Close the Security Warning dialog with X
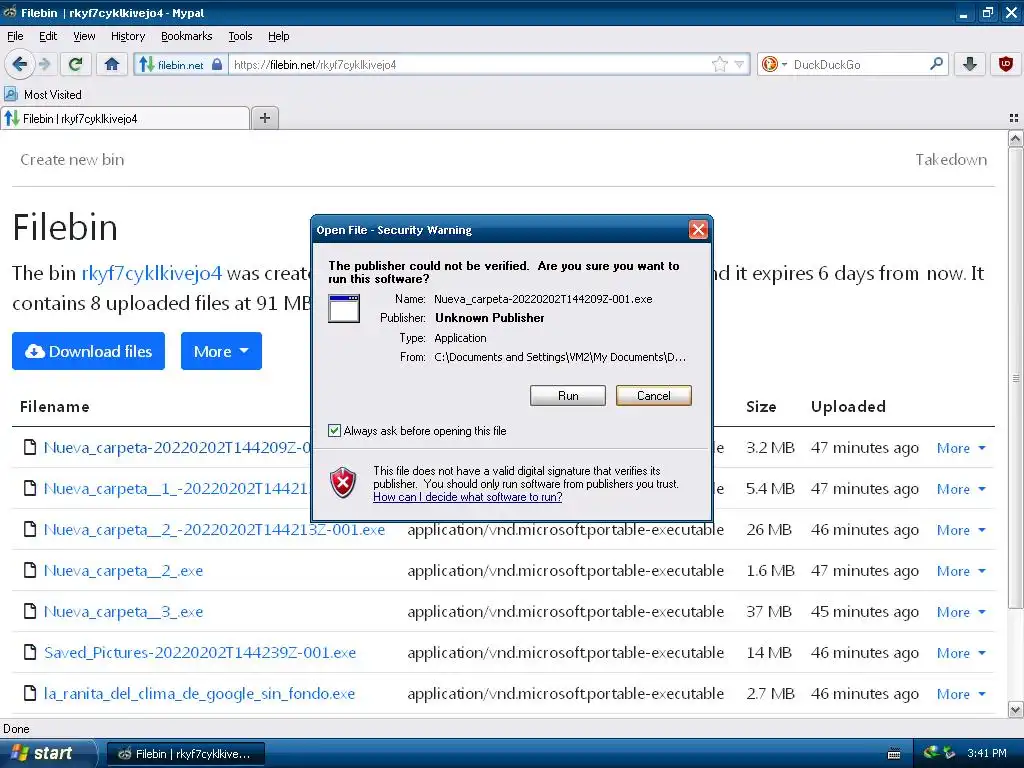This screenshot has width=1024, height=768. 698,230
